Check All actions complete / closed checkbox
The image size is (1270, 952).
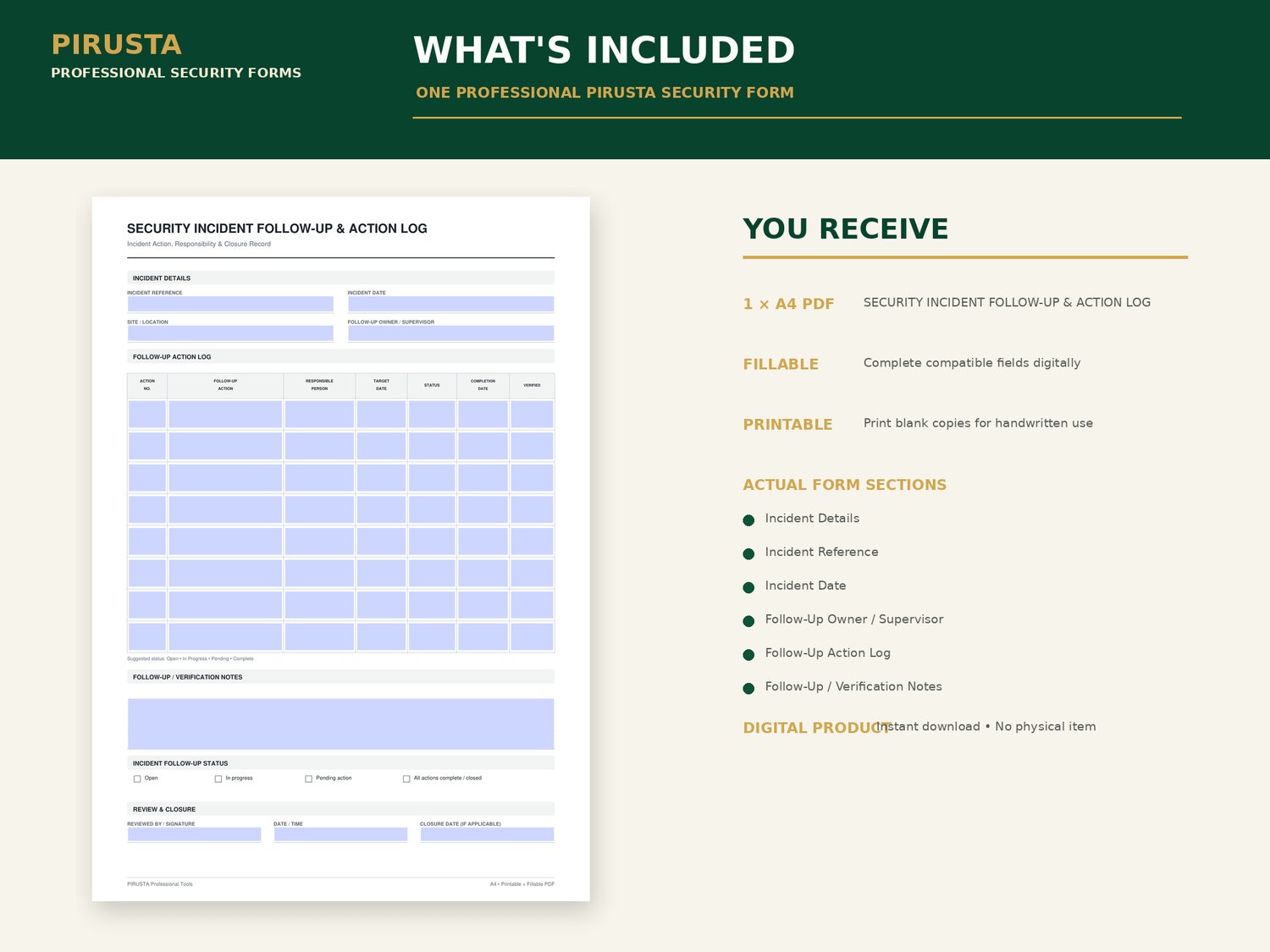pos(406,779)
